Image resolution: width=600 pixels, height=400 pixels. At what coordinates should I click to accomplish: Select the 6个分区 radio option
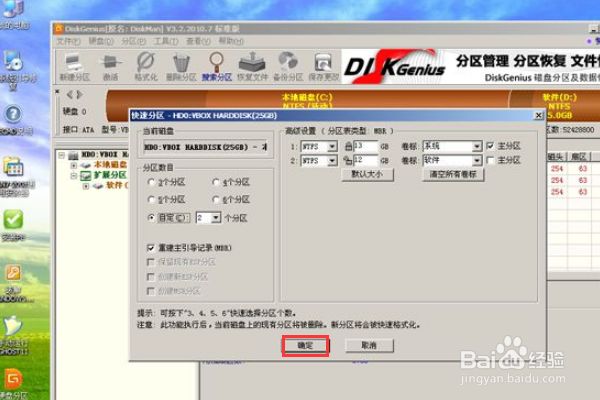pyautogui.click(x=216, y=199)
